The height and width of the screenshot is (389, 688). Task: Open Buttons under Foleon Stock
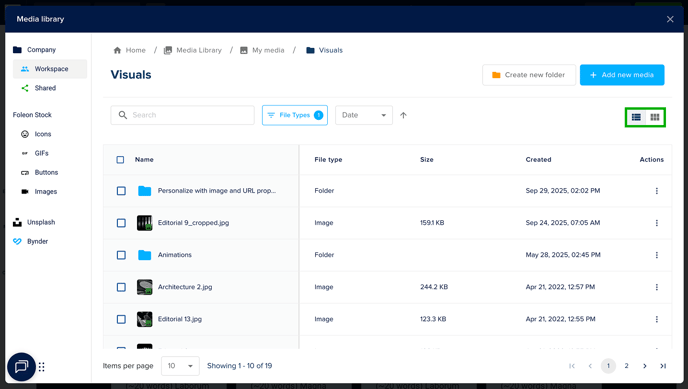coord(39,172)
